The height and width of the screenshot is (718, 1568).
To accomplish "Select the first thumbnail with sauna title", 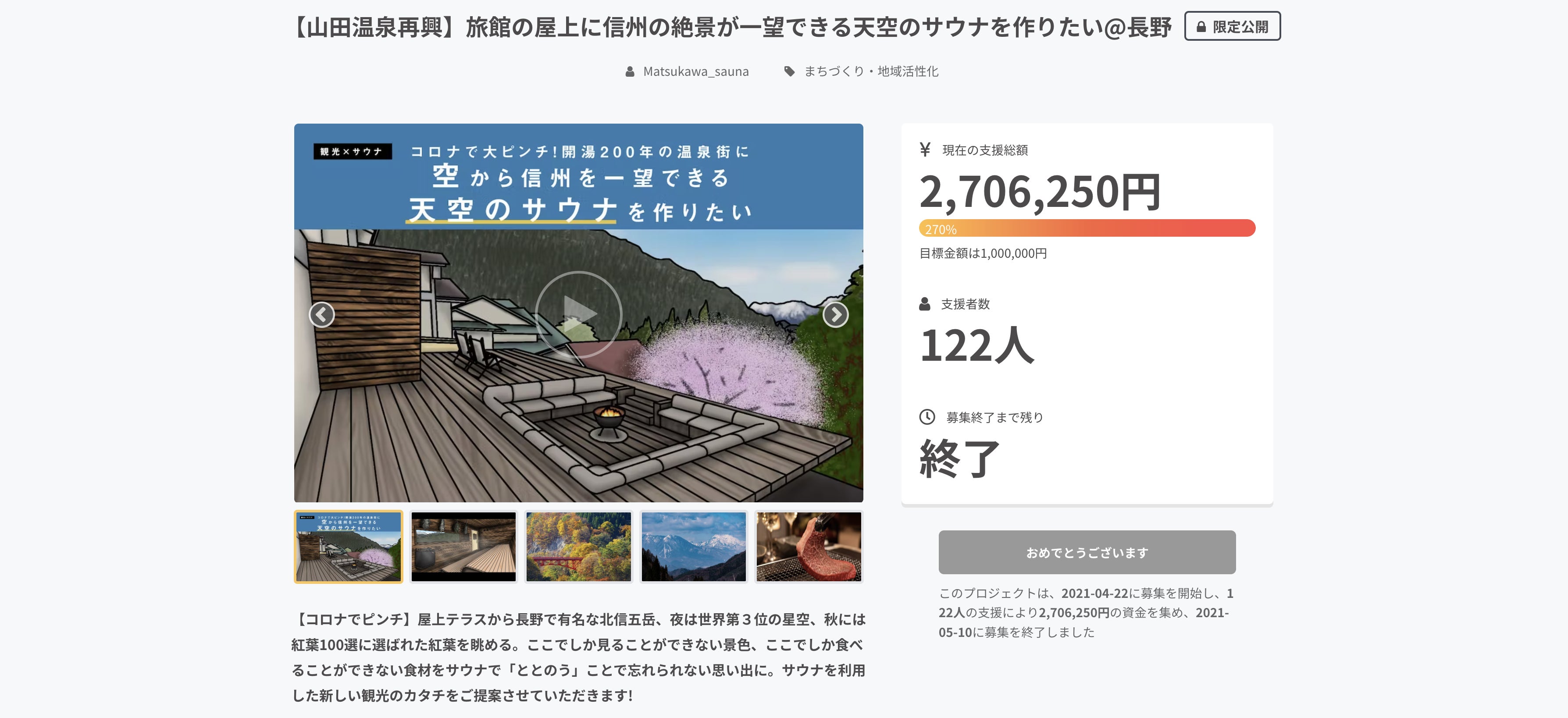I will (348, 547).
